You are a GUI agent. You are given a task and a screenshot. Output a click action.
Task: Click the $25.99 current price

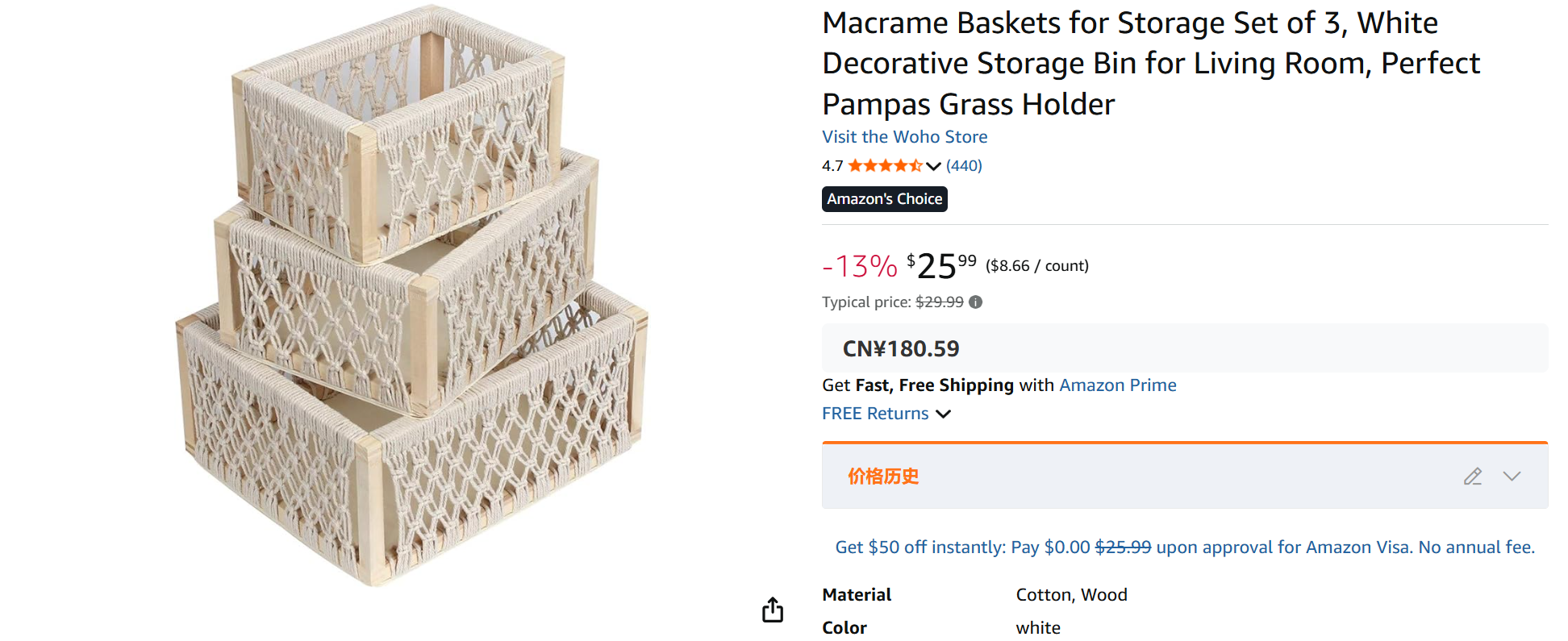click(x=941, y=266)
